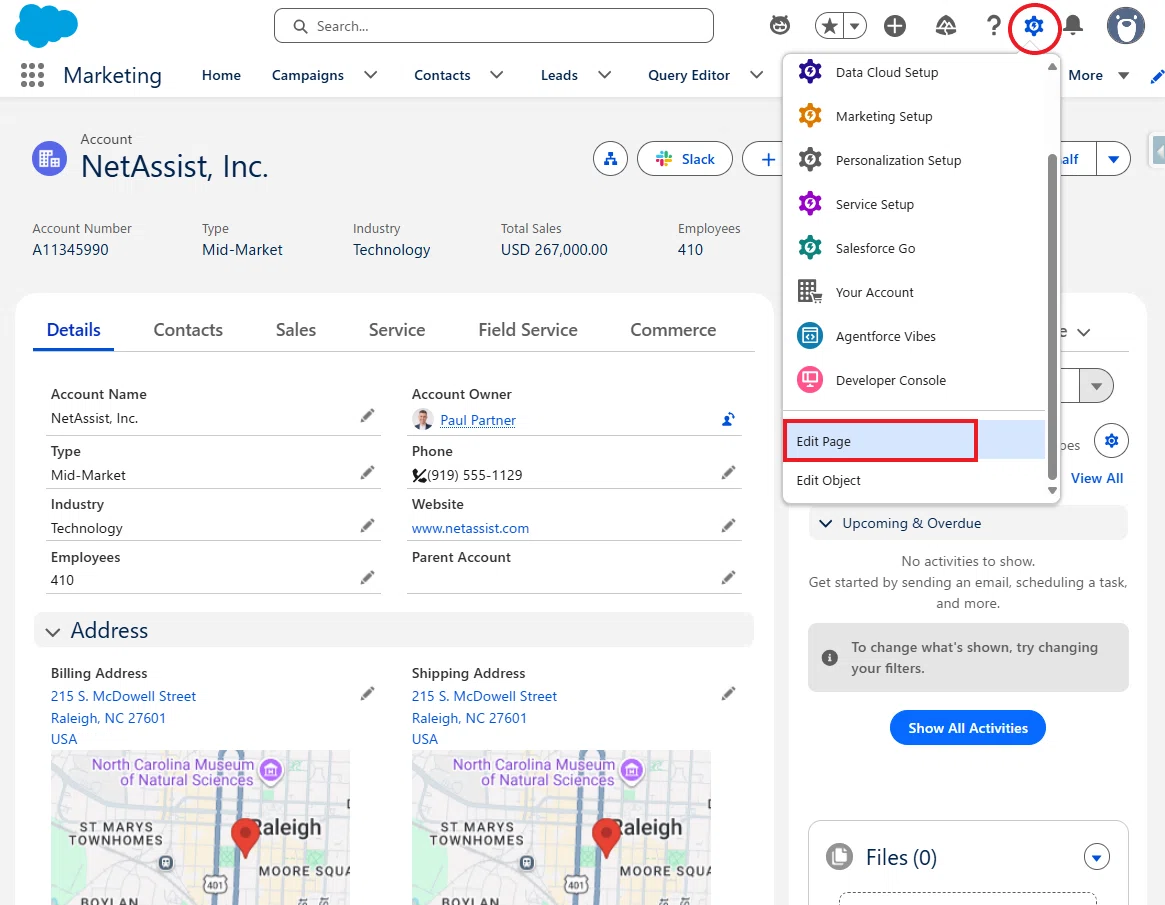This screenshot has height=905, width=1165.
Task: Edit Industry field pencil icon
Action: (367, 526)
